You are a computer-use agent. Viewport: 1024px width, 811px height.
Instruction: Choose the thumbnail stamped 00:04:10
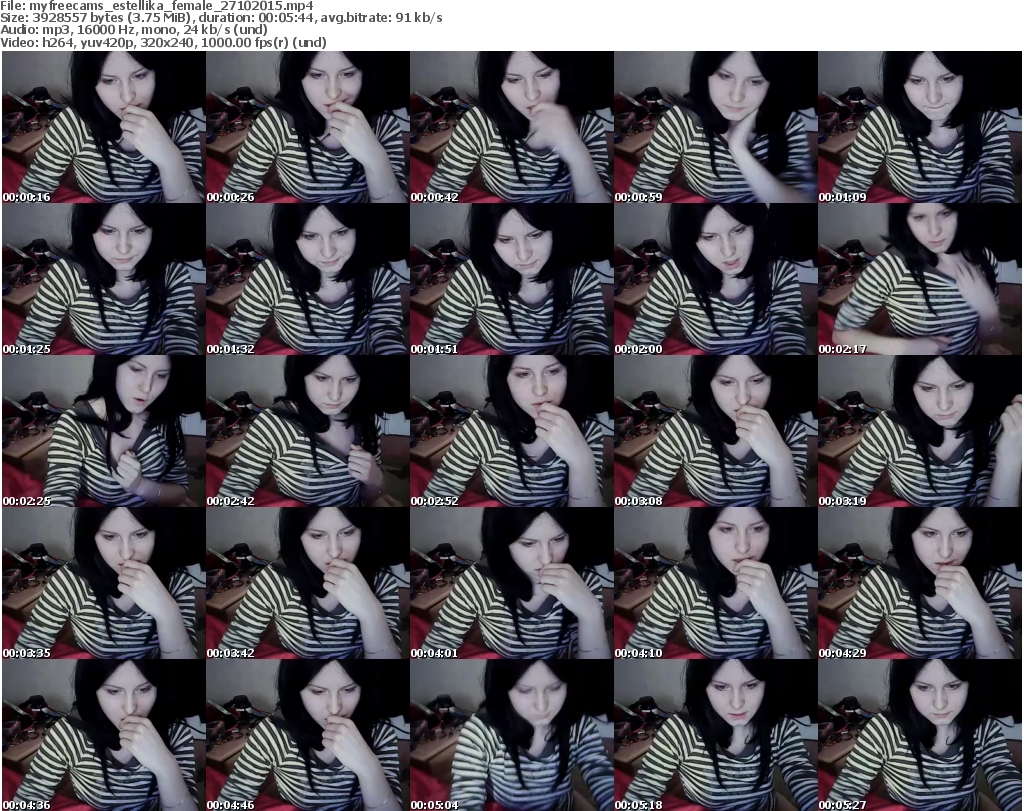(716, 584)
